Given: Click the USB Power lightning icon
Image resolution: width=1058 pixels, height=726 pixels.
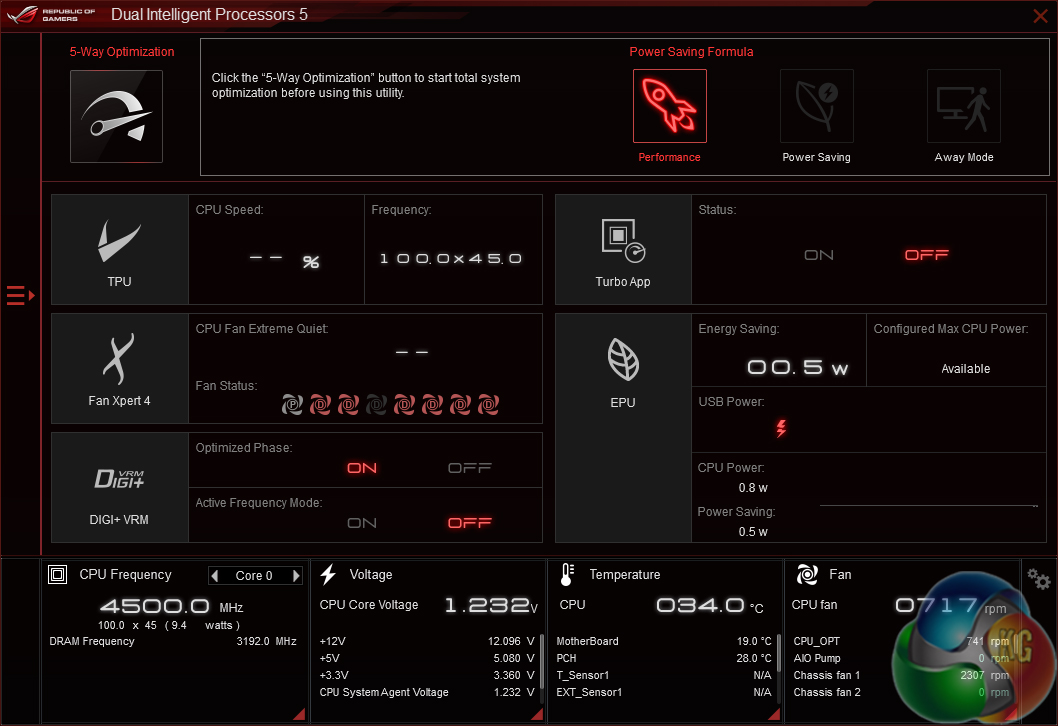Looking at the screenshot, I should tap(782, 429).
